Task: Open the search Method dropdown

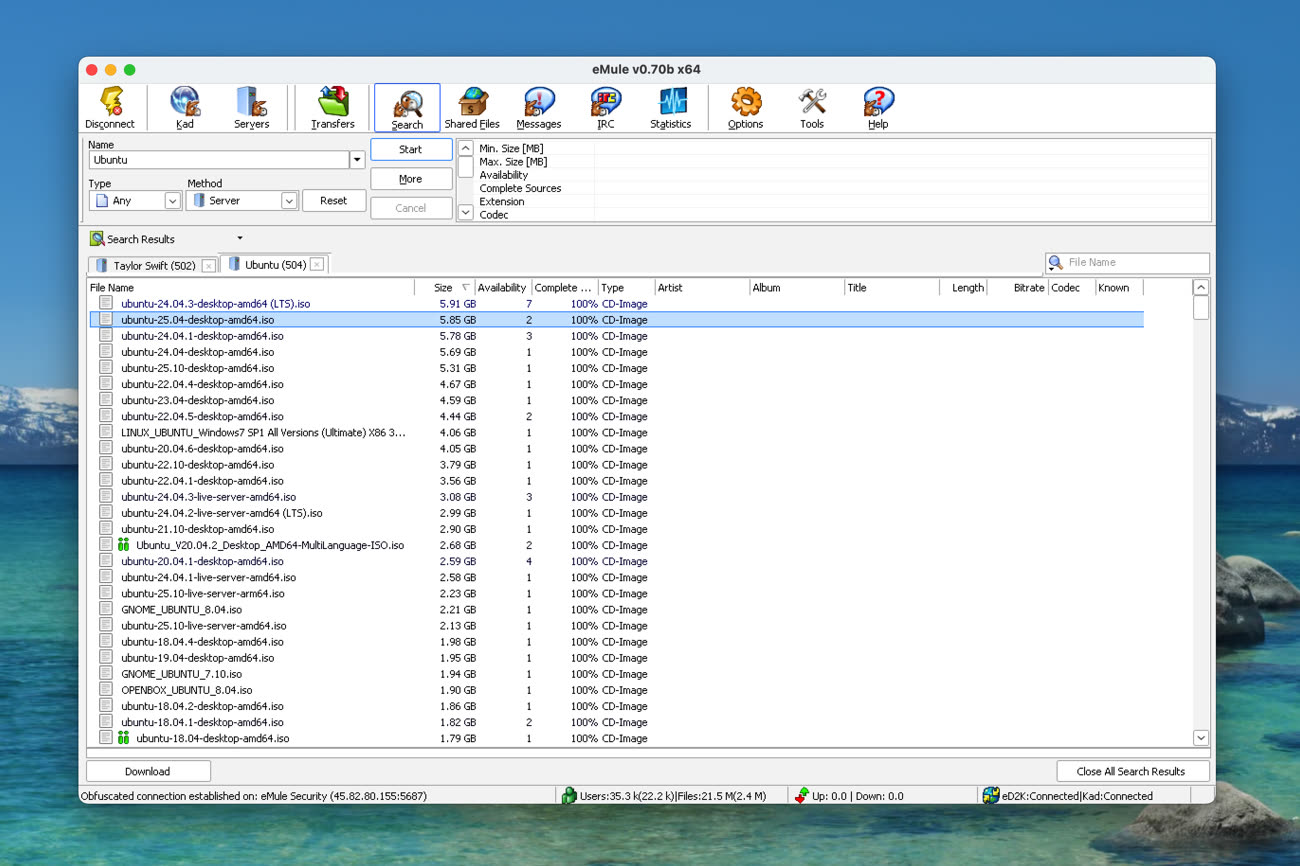Action: coord(288,201)
